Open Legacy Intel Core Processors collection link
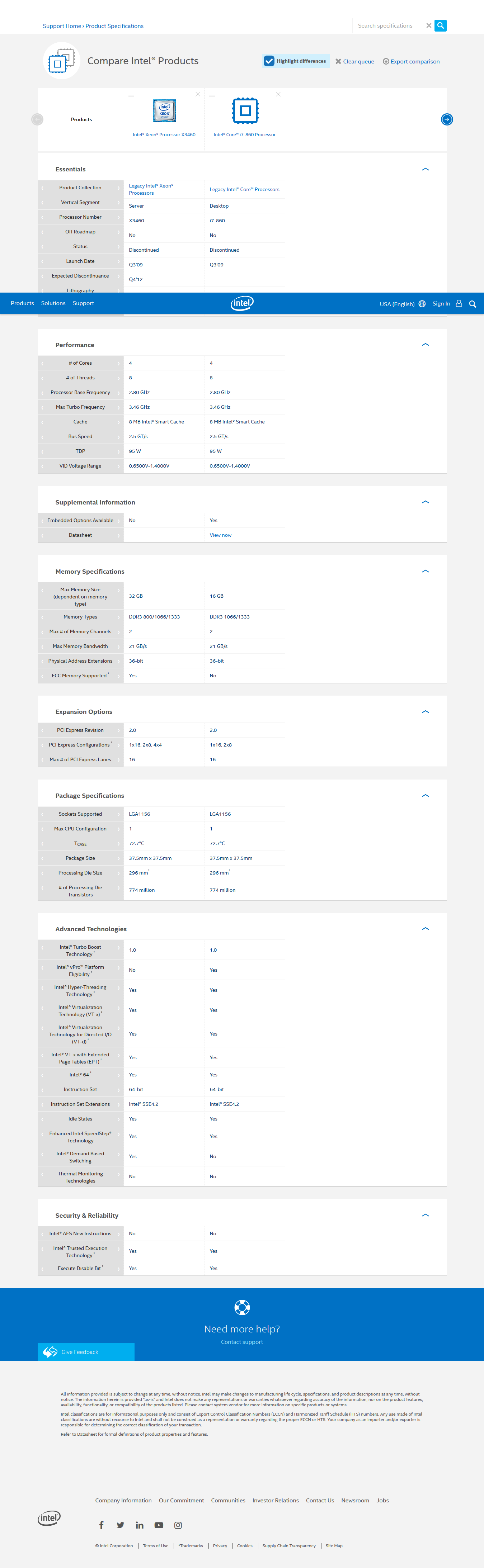The image size is (484, 1568). (245, 189)
